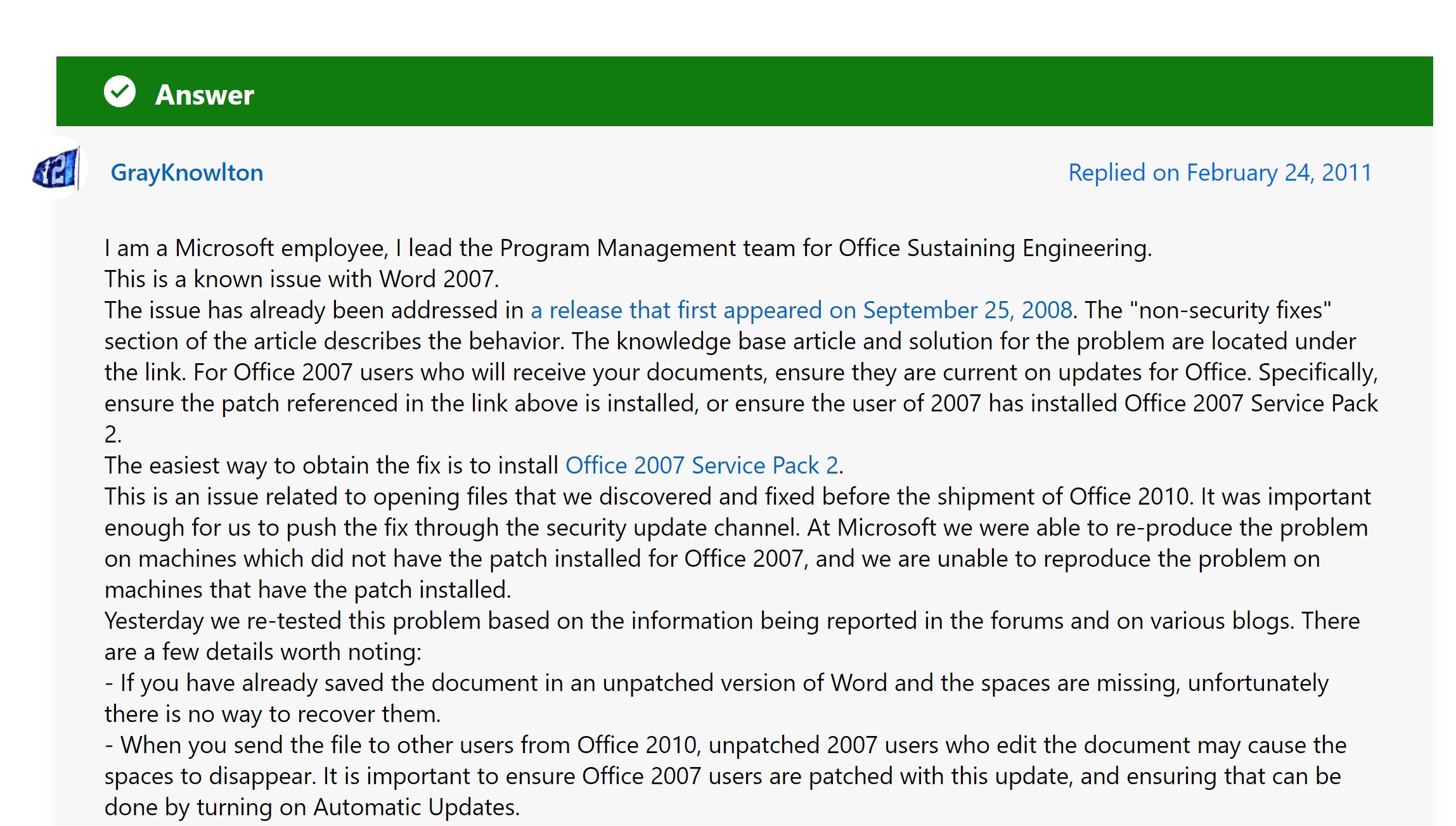The height and width of the screenshot is (826, 1456).
Task: Open the GrayKnowlton user profile link
Action: point(186,173)
